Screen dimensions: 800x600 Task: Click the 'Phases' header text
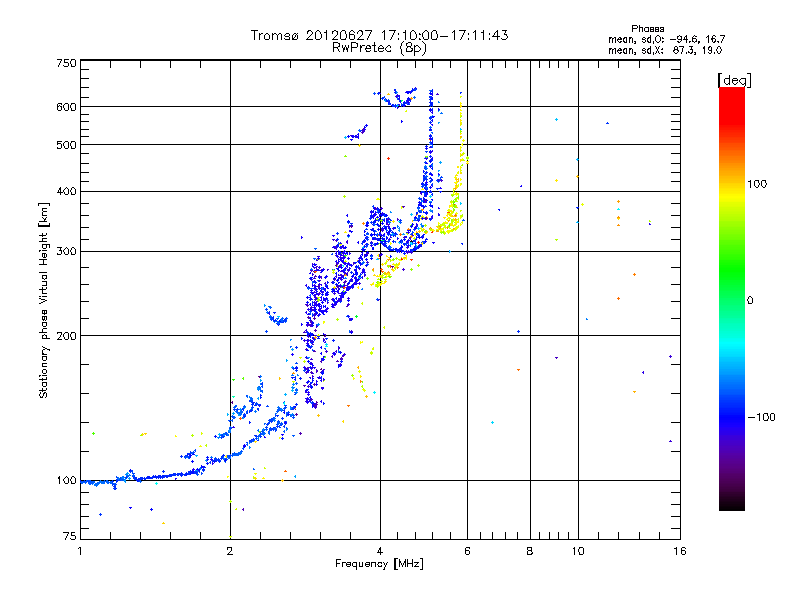click(x=647, y=29)
